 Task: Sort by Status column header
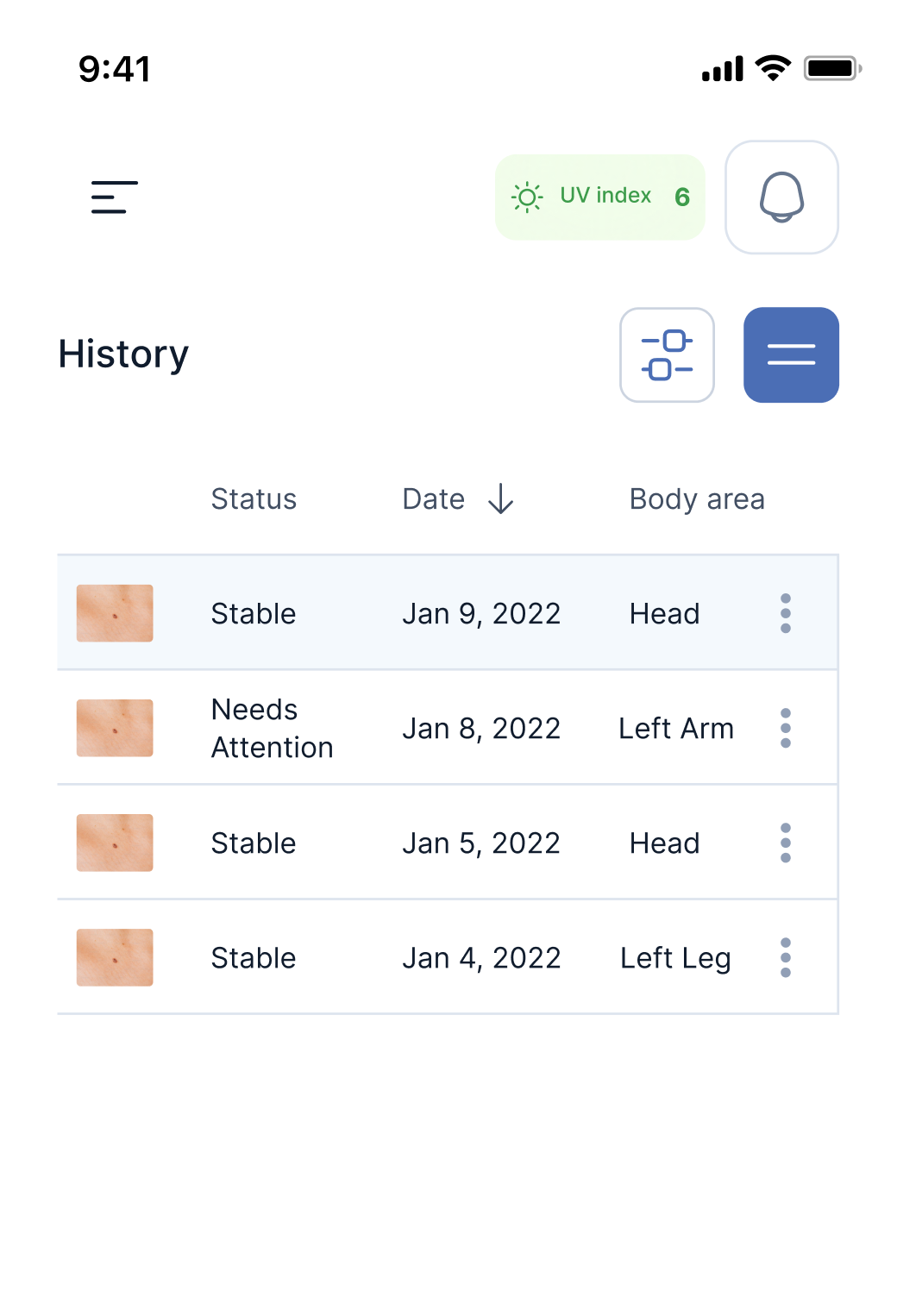coord(254,499)
